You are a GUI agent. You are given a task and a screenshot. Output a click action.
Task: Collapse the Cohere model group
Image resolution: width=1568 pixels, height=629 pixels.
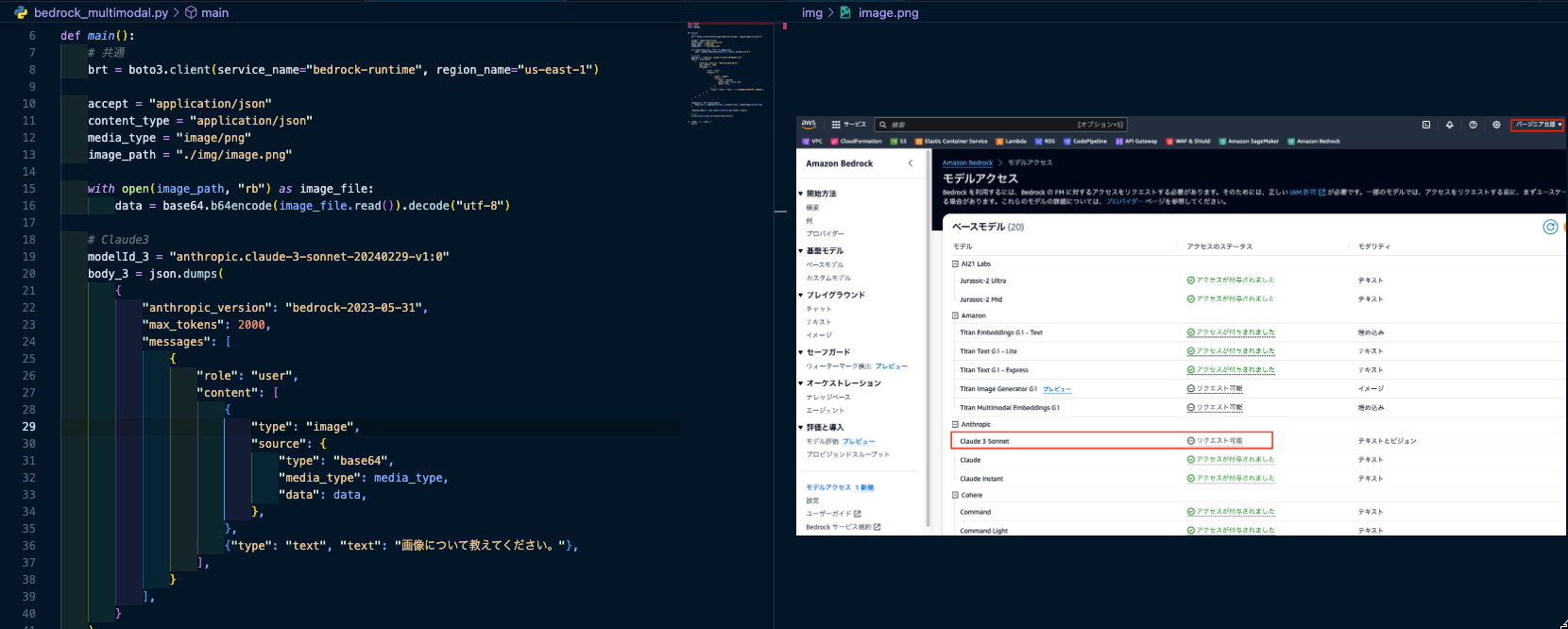955,495
